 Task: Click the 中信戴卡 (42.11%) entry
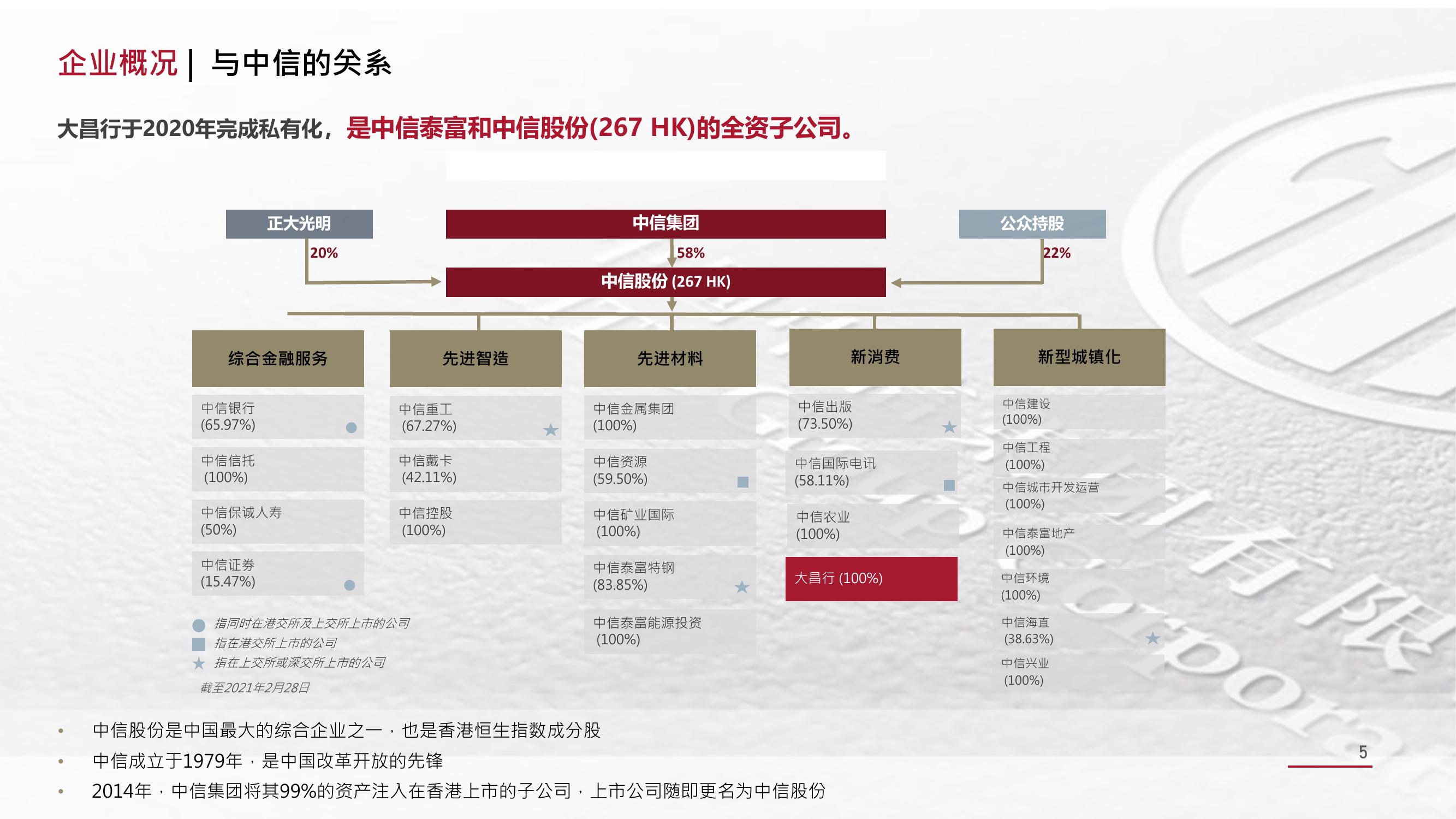476,470
